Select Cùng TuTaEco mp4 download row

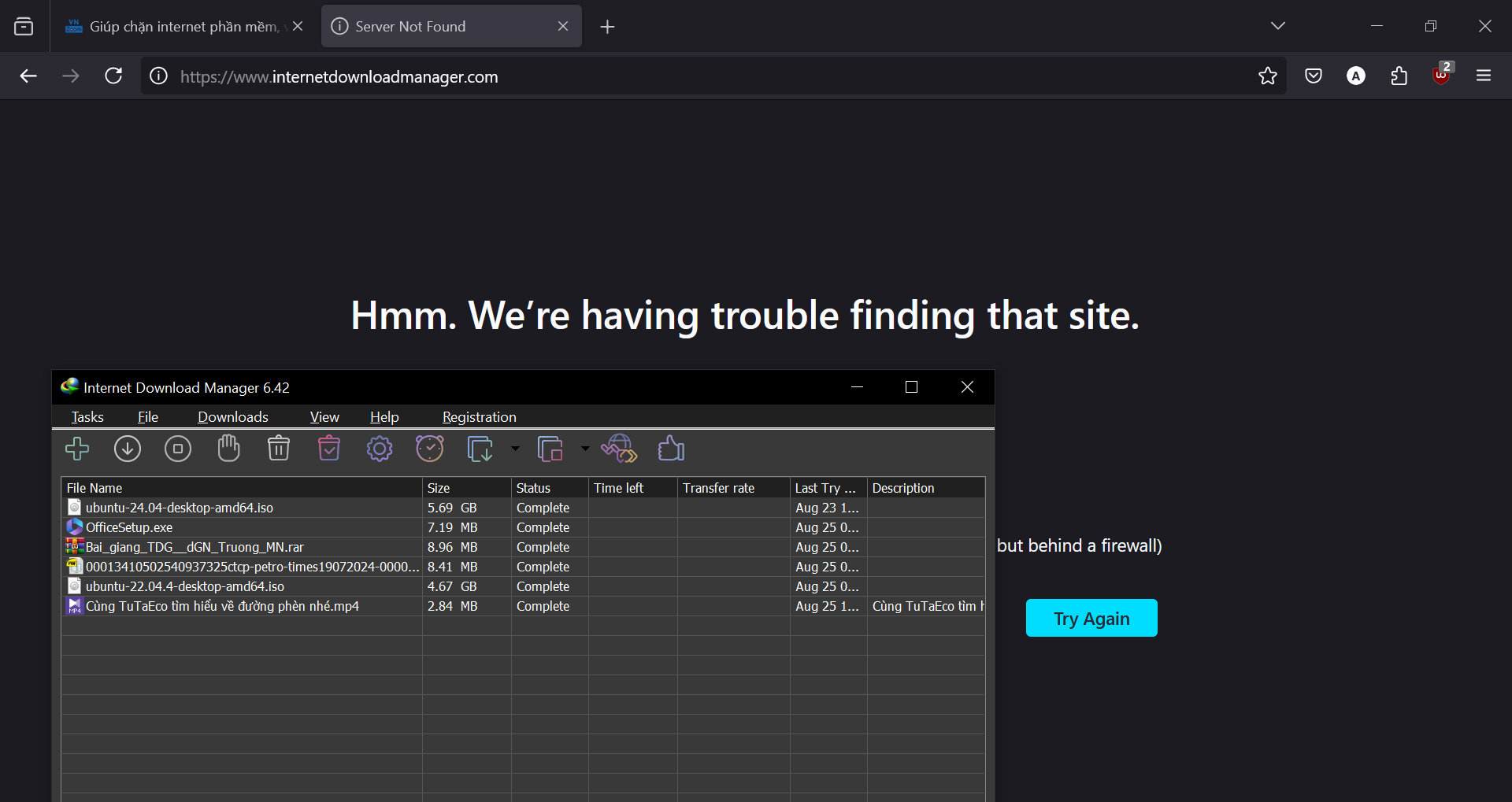523,606
